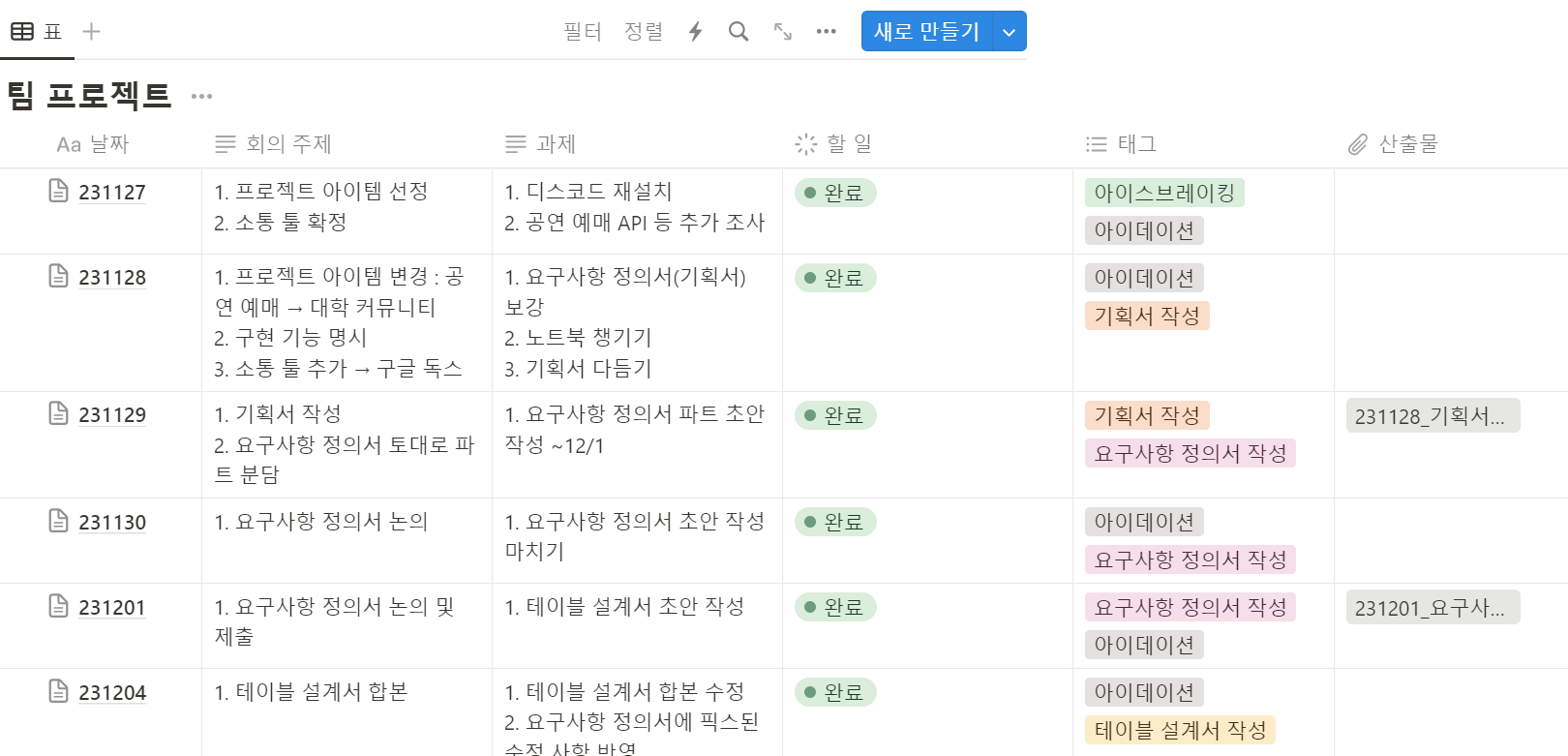
Task: Click the page icon of row 231127
Action: (59, 191)
